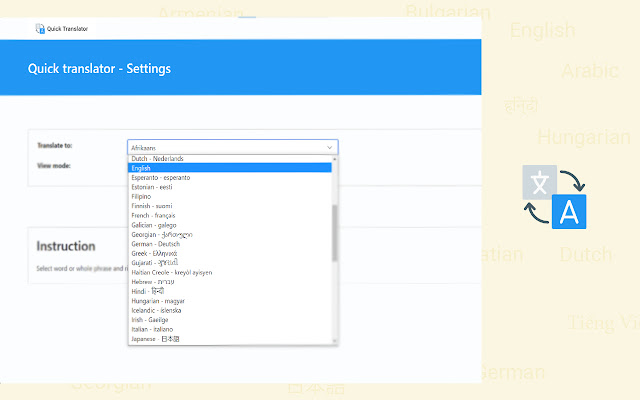Click the Quick Translator title text
The height and width of the screenshot is (400, 640).
point(67,29)
